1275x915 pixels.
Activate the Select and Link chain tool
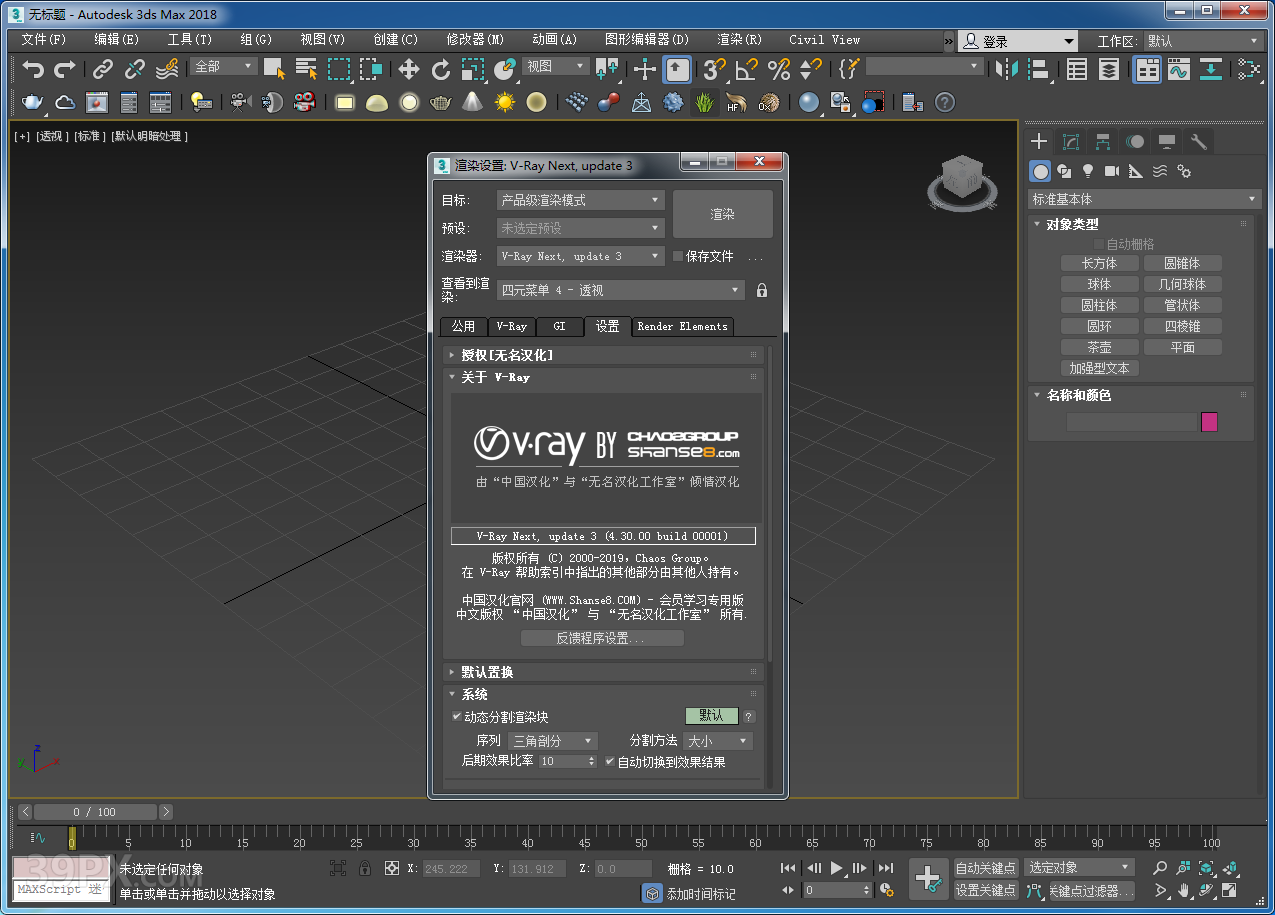(x=103, y=69)
